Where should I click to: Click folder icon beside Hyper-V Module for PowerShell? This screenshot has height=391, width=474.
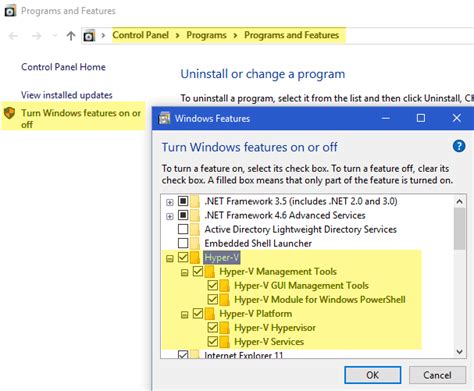(x=225, y=300)
